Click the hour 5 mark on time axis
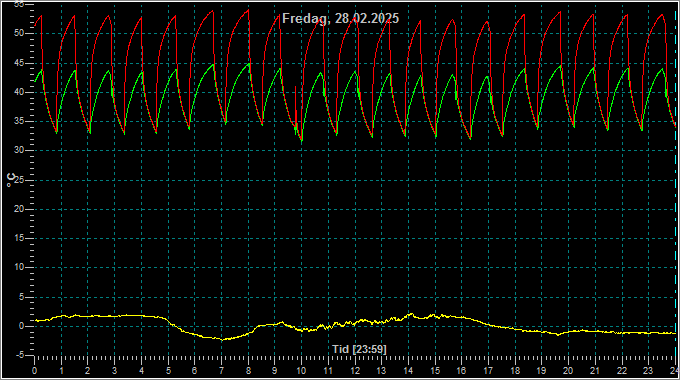The image size is (680, 380). click(x=168, y=371)
